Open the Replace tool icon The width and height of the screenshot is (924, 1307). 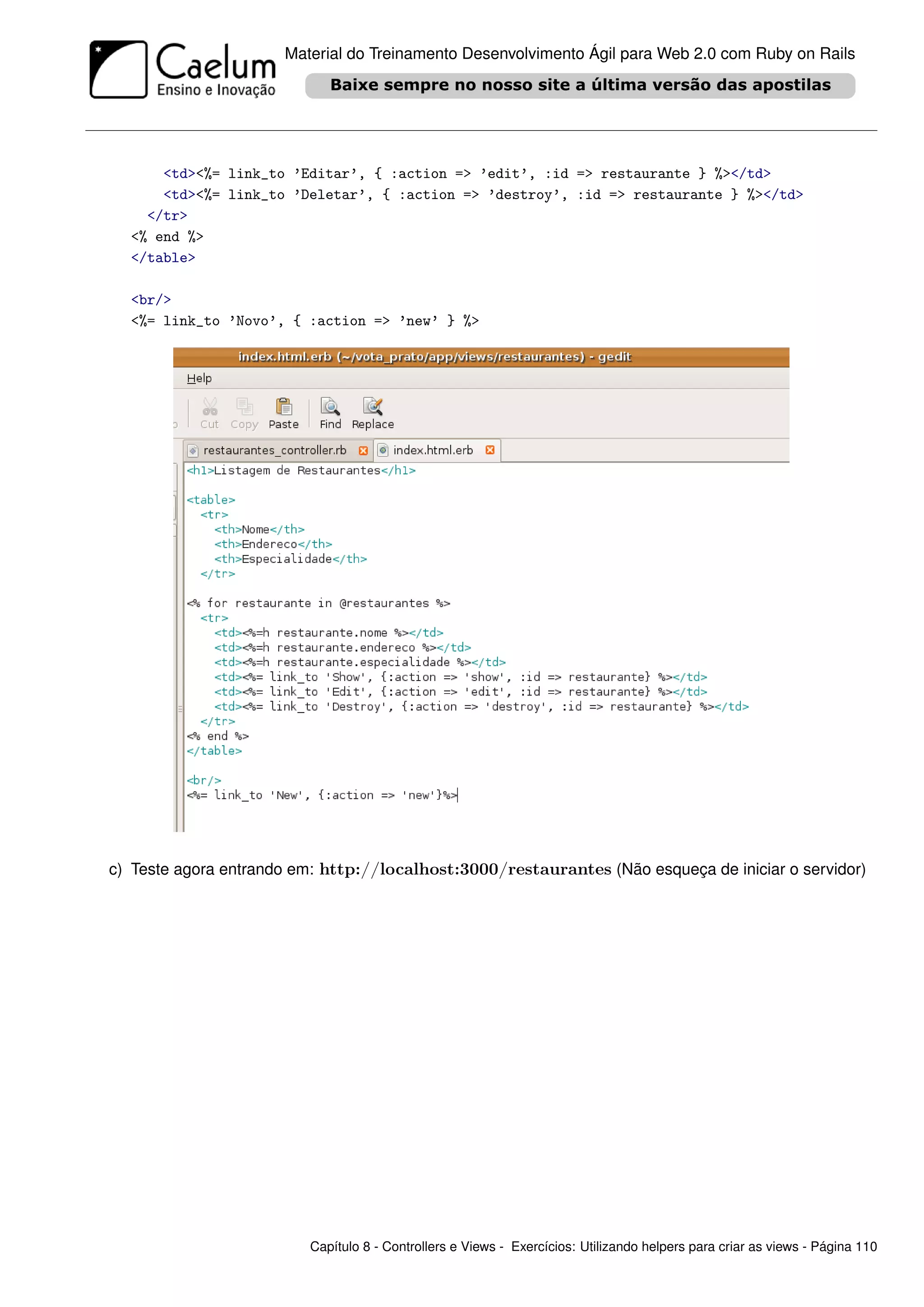(x=373, y=407)
